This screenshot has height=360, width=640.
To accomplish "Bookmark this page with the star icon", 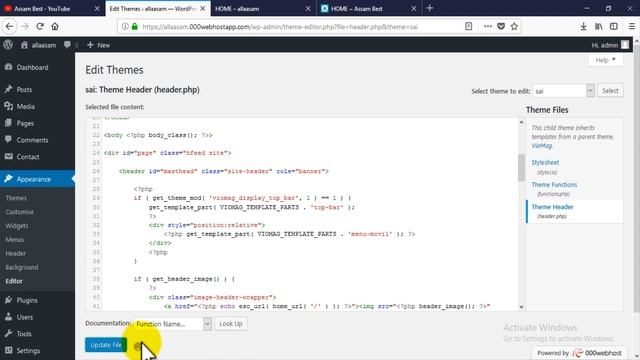I will coord(514,27).
